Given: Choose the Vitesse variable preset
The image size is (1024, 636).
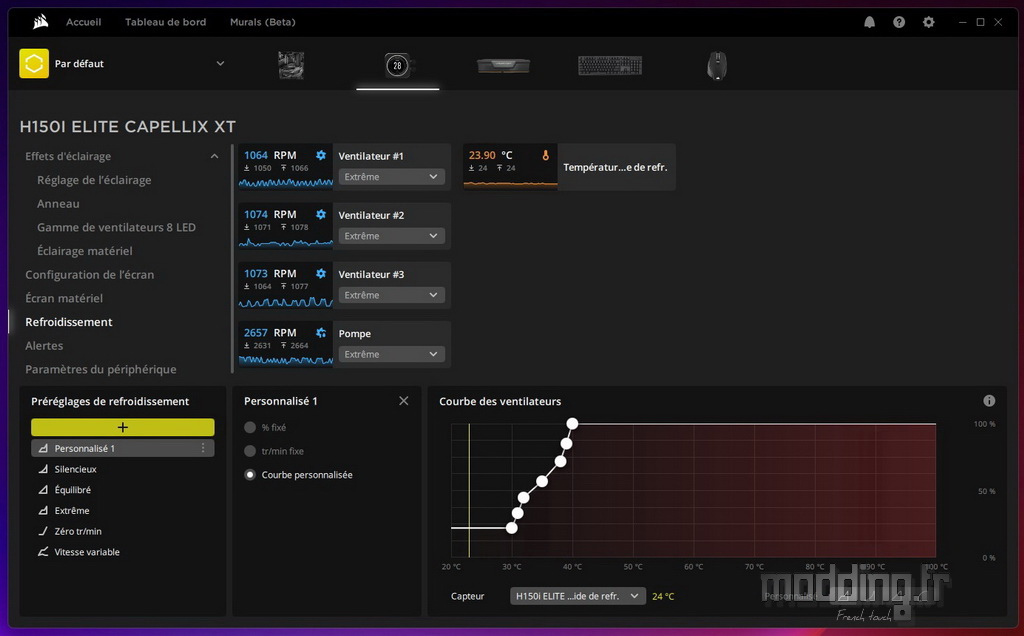Looking at the screenshot, I should [x=87, y=552].
